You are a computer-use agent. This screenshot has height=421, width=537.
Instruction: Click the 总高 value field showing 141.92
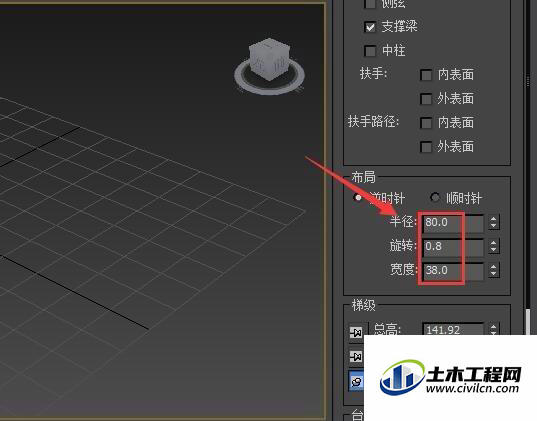tap(453, 329)
